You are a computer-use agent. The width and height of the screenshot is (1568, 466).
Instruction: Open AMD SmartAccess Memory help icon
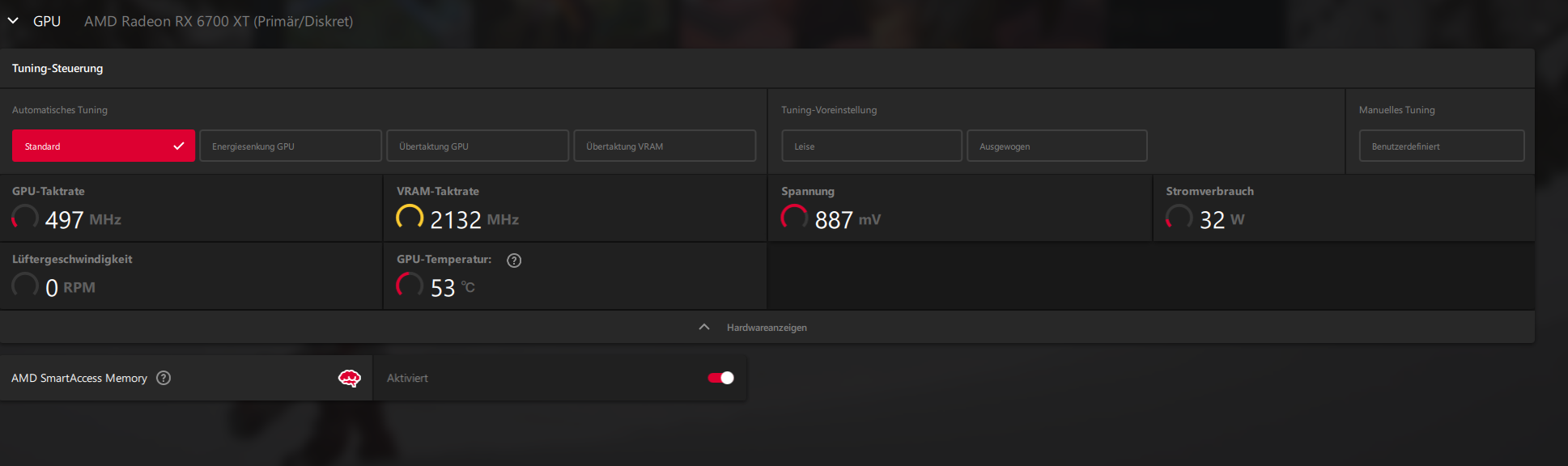coord(164,378)
